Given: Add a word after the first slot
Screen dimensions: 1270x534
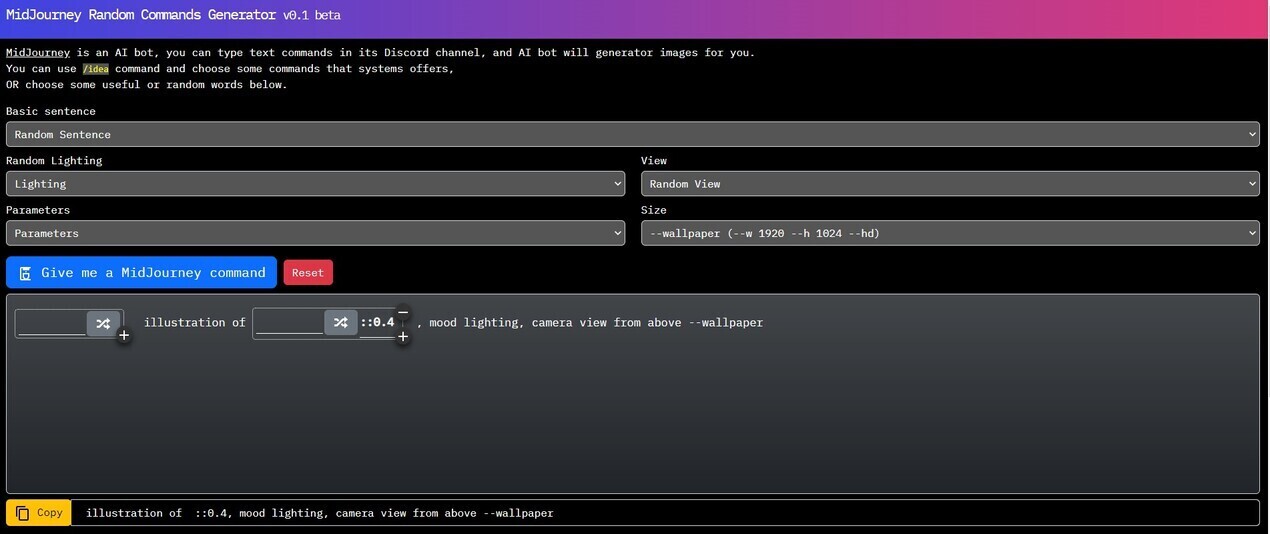Looking at the screenshot, I should click(124, 336).
